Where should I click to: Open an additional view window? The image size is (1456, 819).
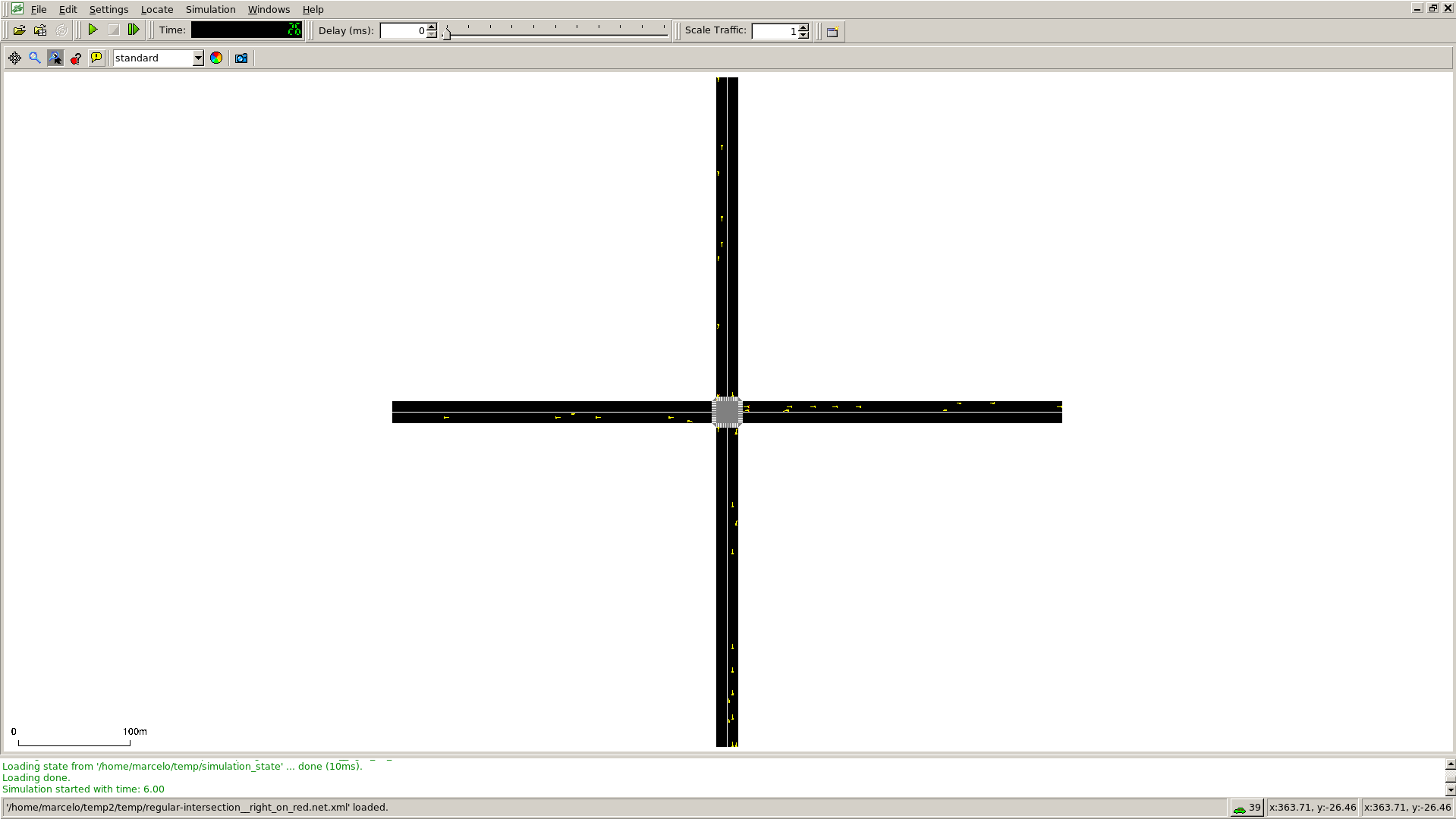[x=831, y=32]
